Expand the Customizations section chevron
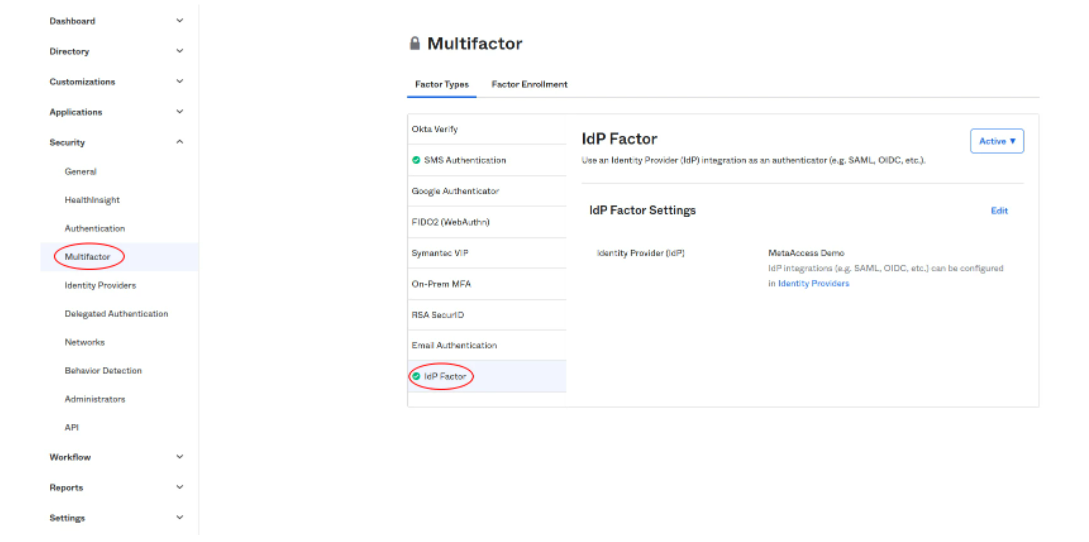The image size is (1089, 542). (180, 81)
